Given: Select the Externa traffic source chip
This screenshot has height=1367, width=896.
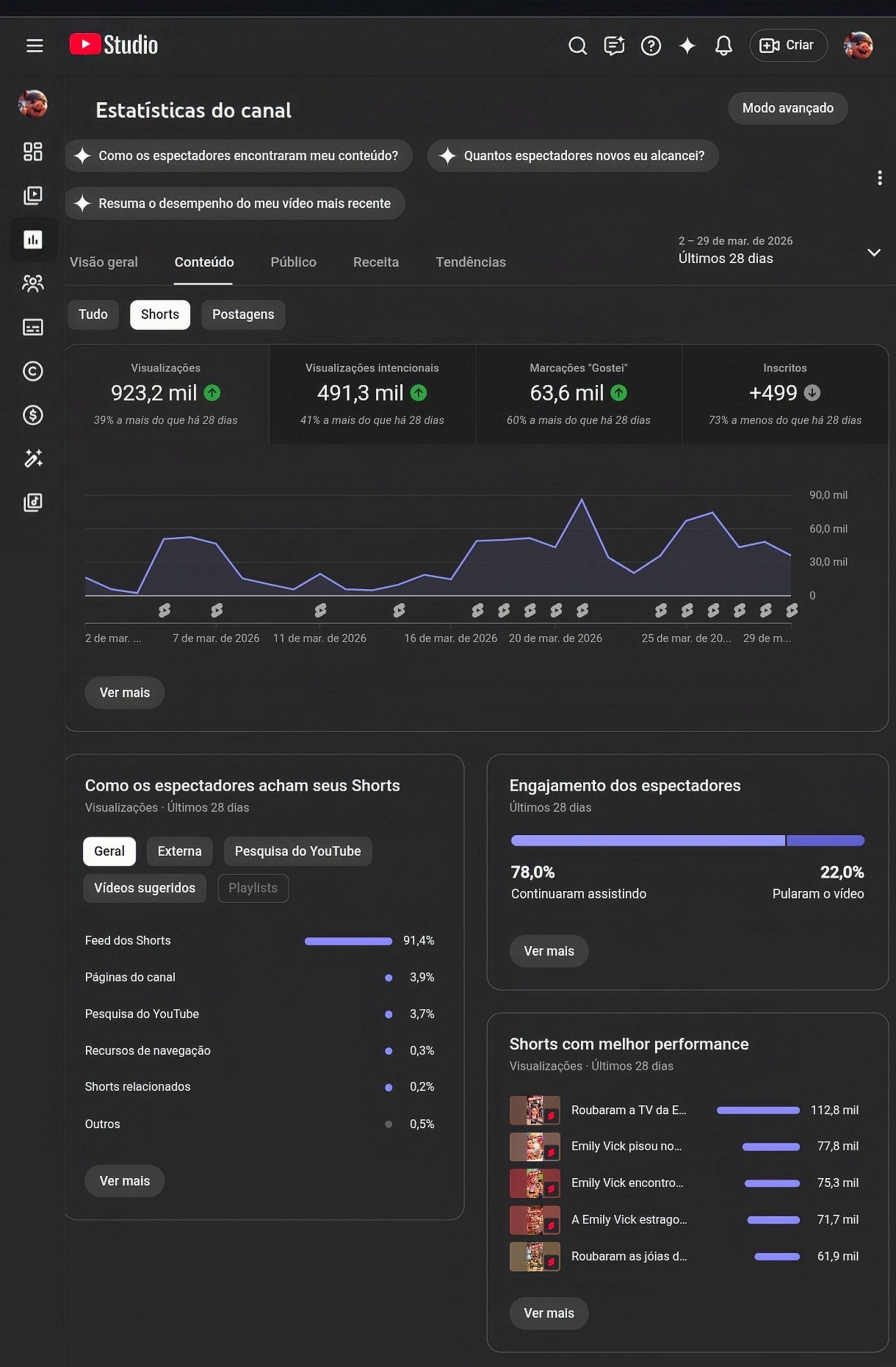Looking at the screenshot, I should coord(179,850).
